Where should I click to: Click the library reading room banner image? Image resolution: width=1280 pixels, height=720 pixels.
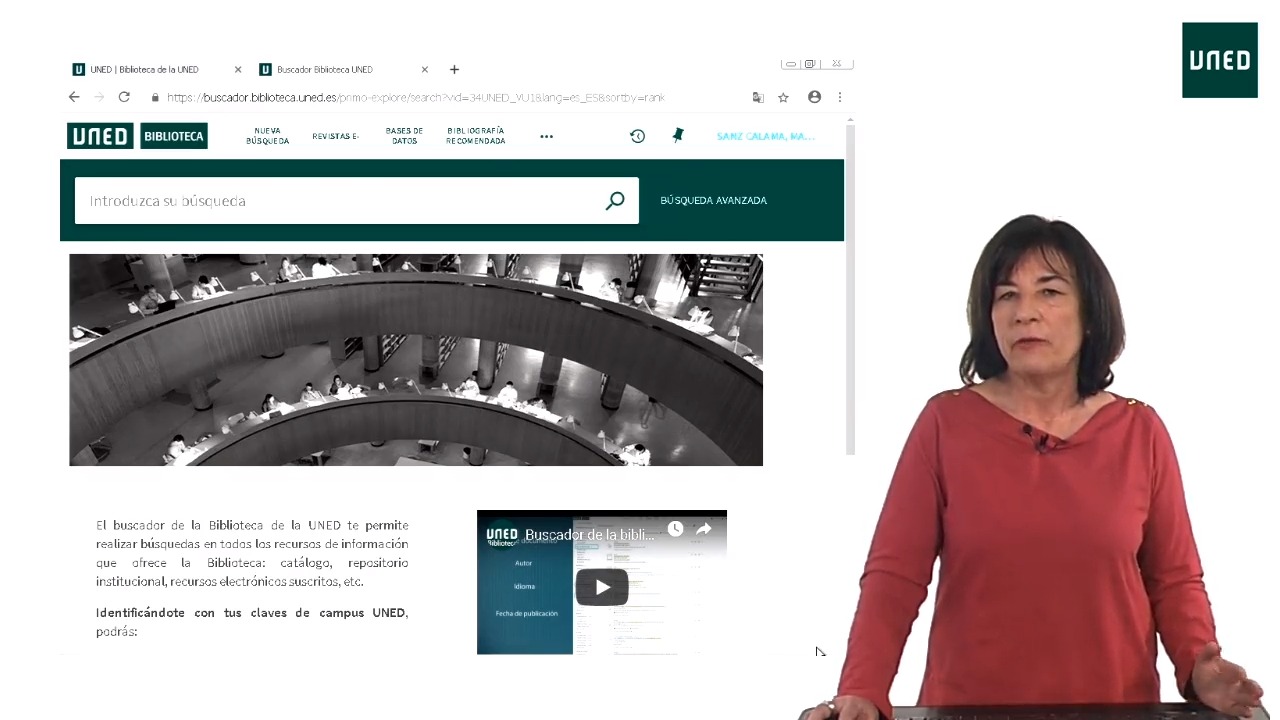pos(416,360)
